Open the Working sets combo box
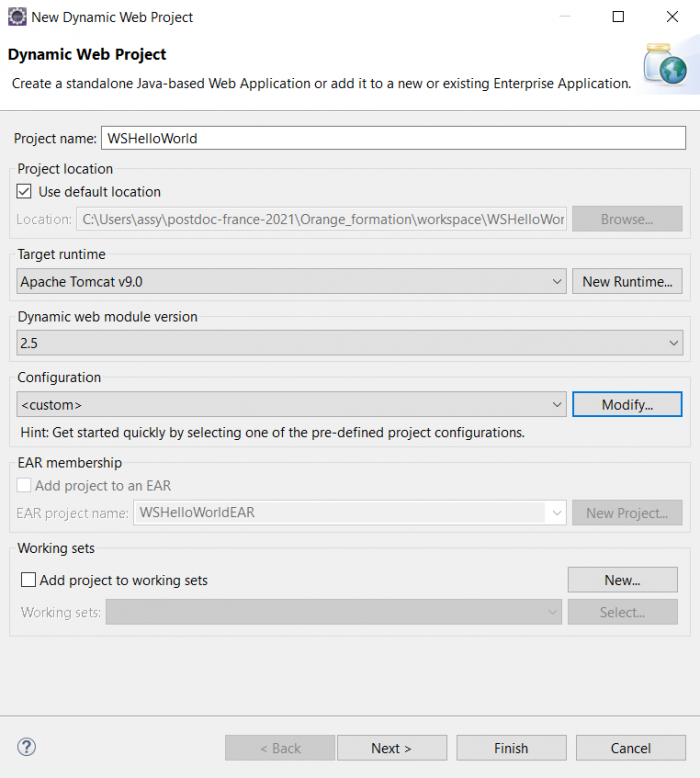Screen dimensions: 700x778 point(333,612)
